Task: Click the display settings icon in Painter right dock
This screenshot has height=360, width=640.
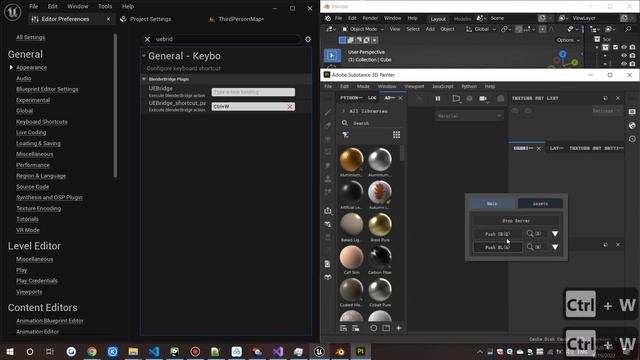Action: [x=632, y=112]
